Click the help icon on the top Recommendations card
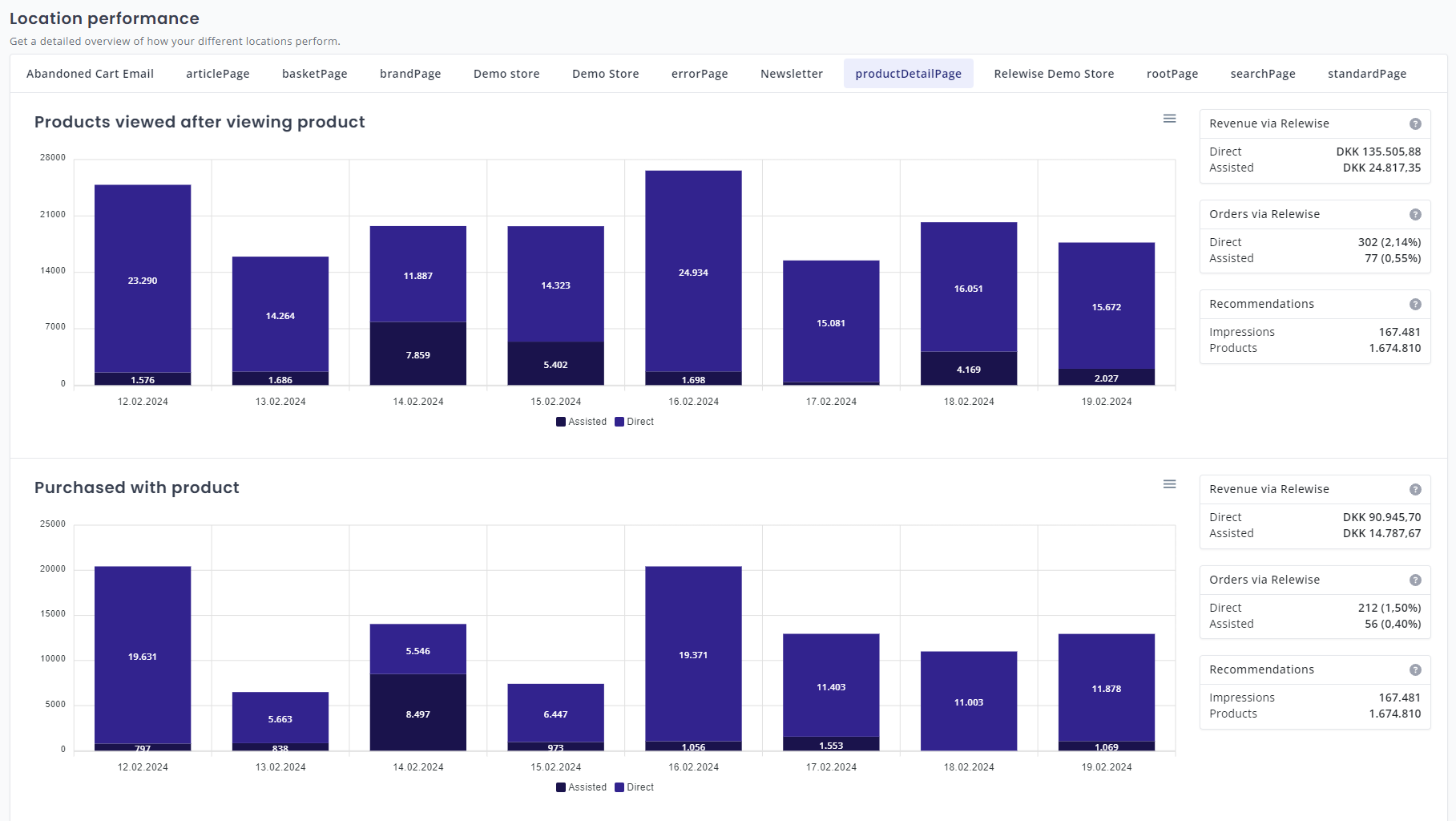The width and height of the screenshot is (1456, 821). click(1417, 304)
